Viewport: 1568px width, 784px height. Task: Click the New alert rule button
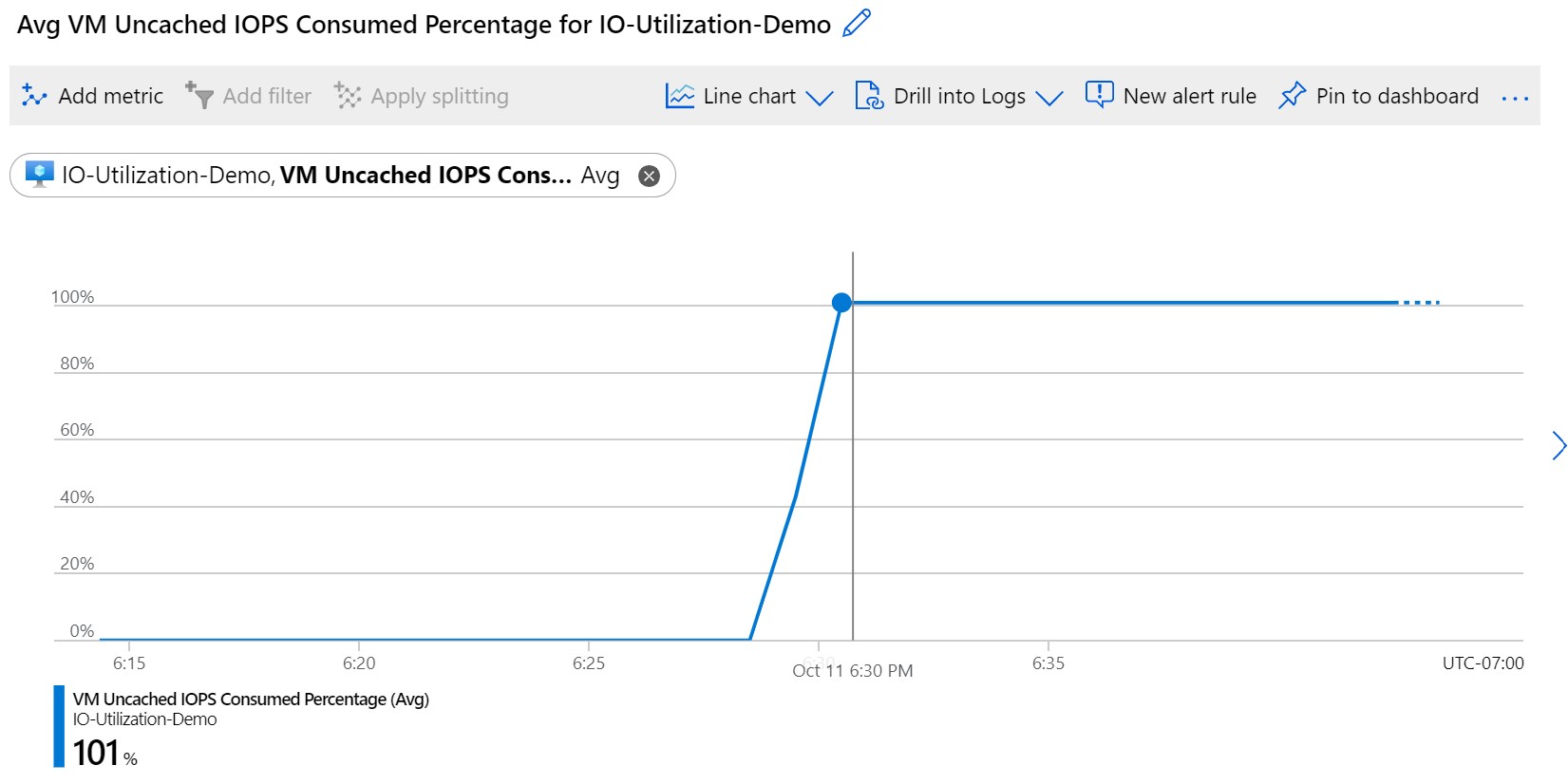[x=1189, y=95]
